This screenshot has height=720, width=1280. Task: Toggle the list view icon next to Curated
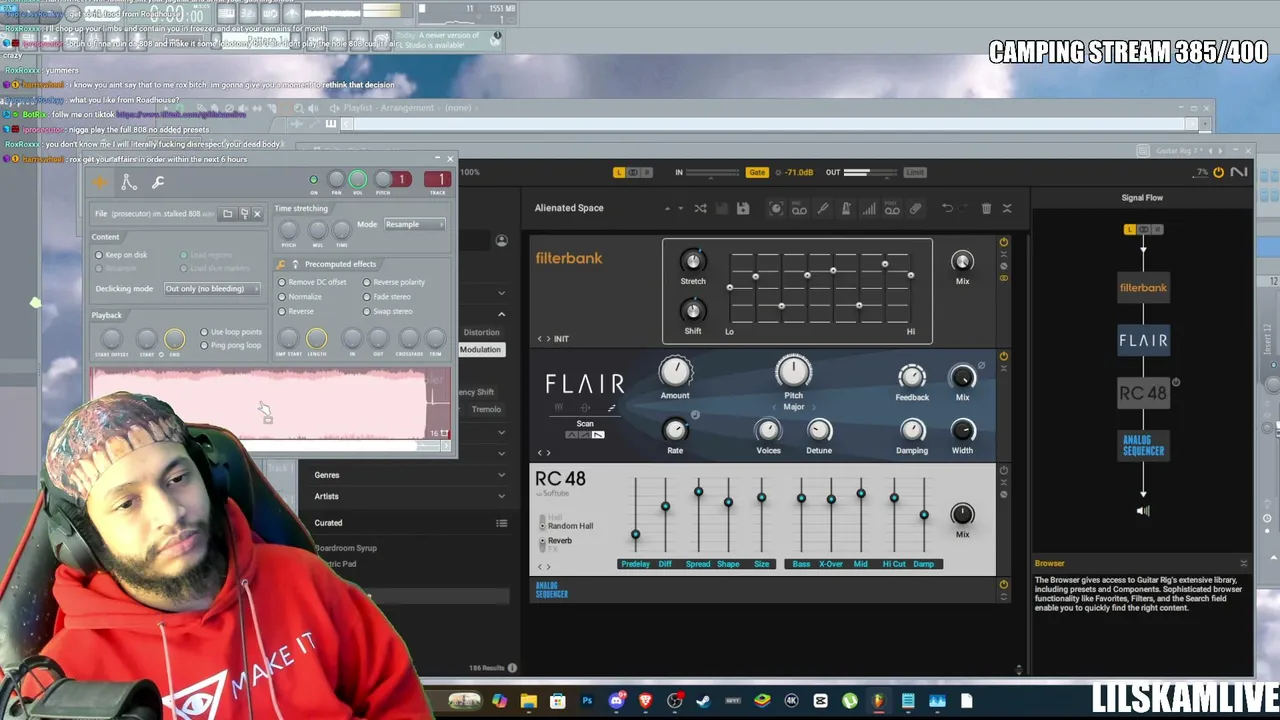point(501,523)
